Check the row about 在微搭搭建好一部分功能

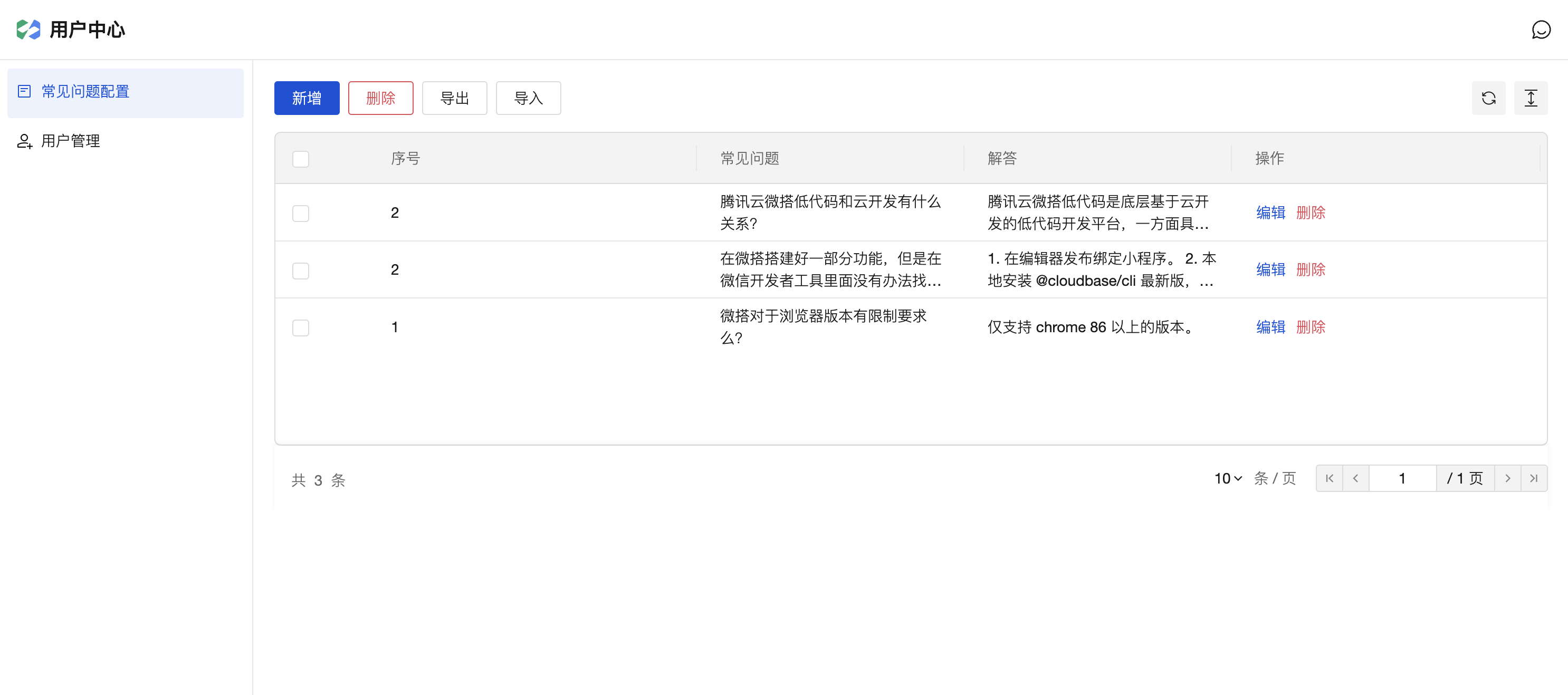(x=301, y=270)
